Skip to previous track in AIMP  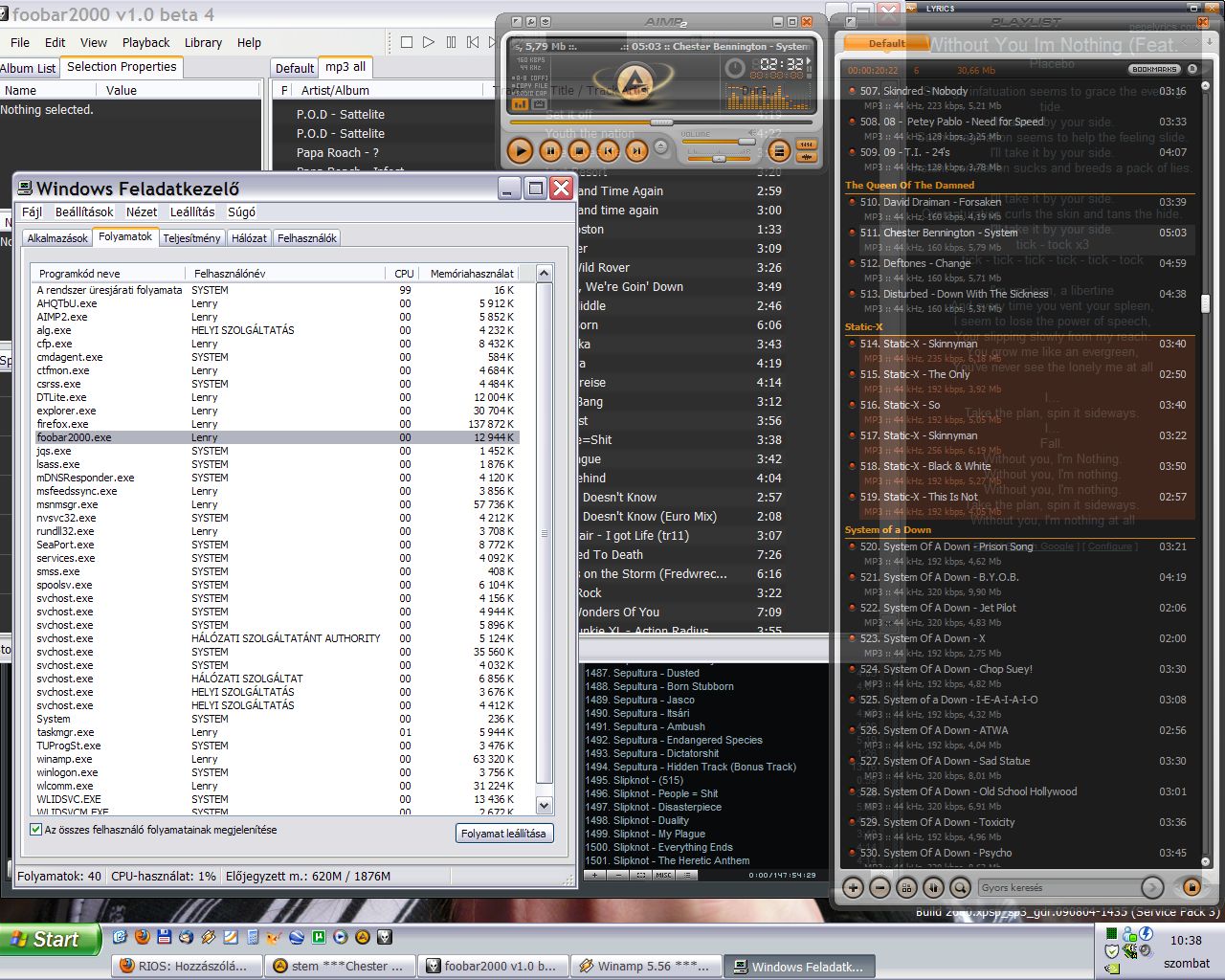[608, 151]
